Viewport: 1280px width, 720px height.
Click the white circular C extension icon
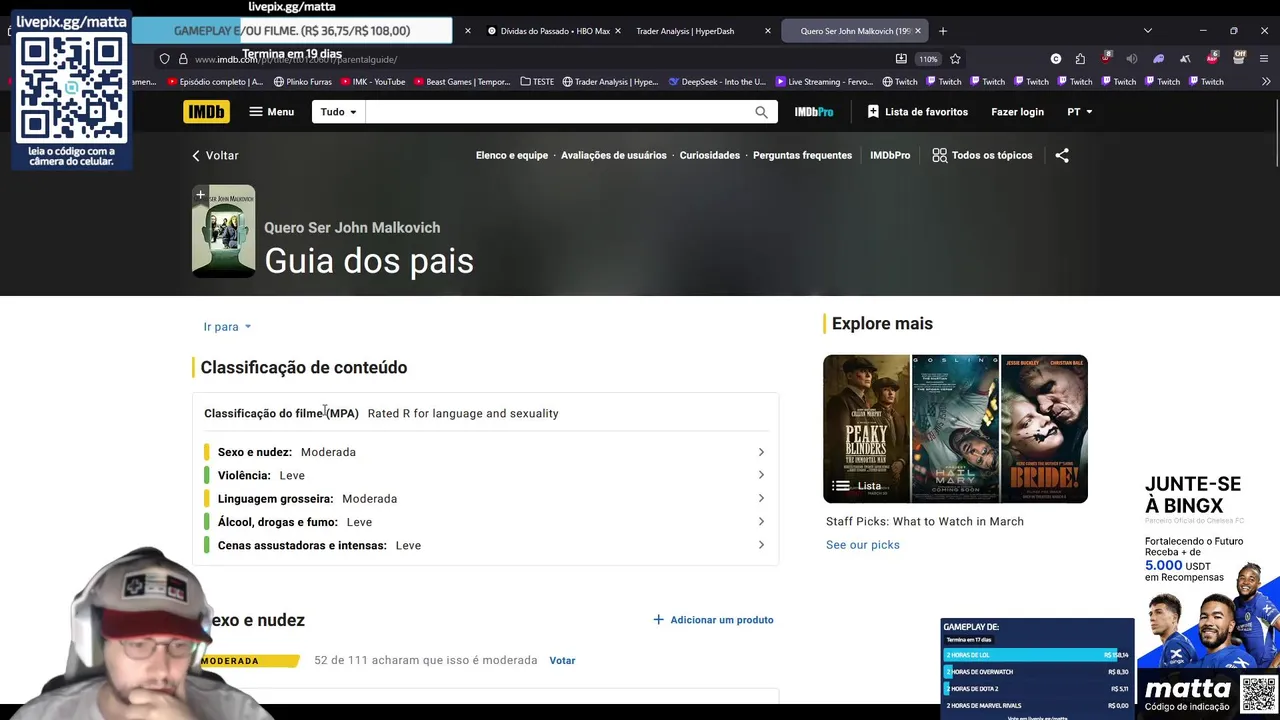point(1056,59)
